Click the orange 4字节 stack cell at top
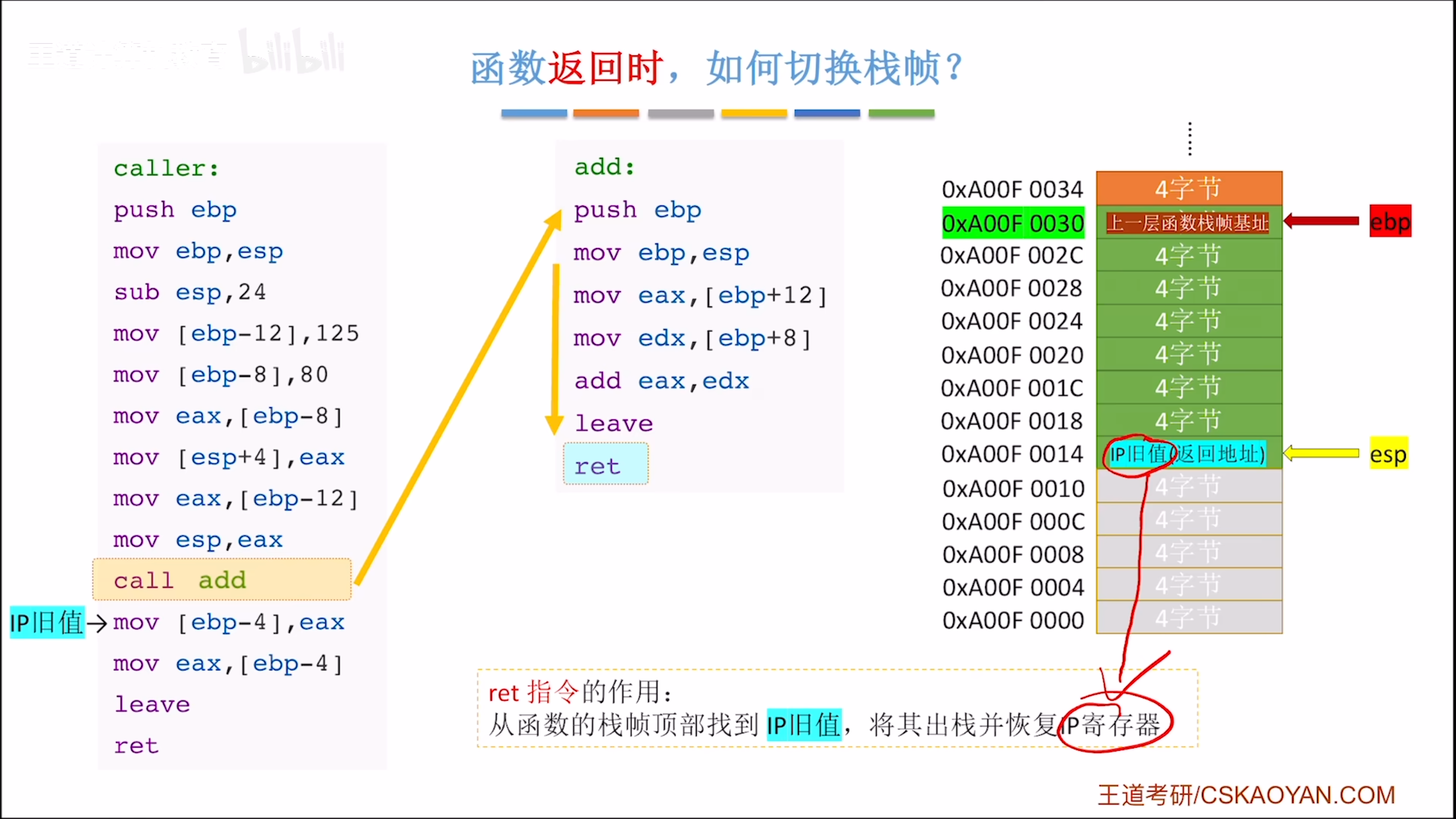 click(1189, 188)
